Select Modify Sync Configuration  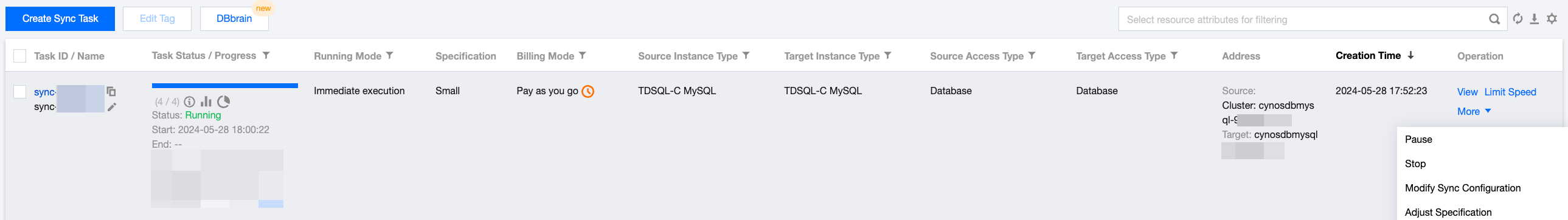click(x=1463, y=188)
